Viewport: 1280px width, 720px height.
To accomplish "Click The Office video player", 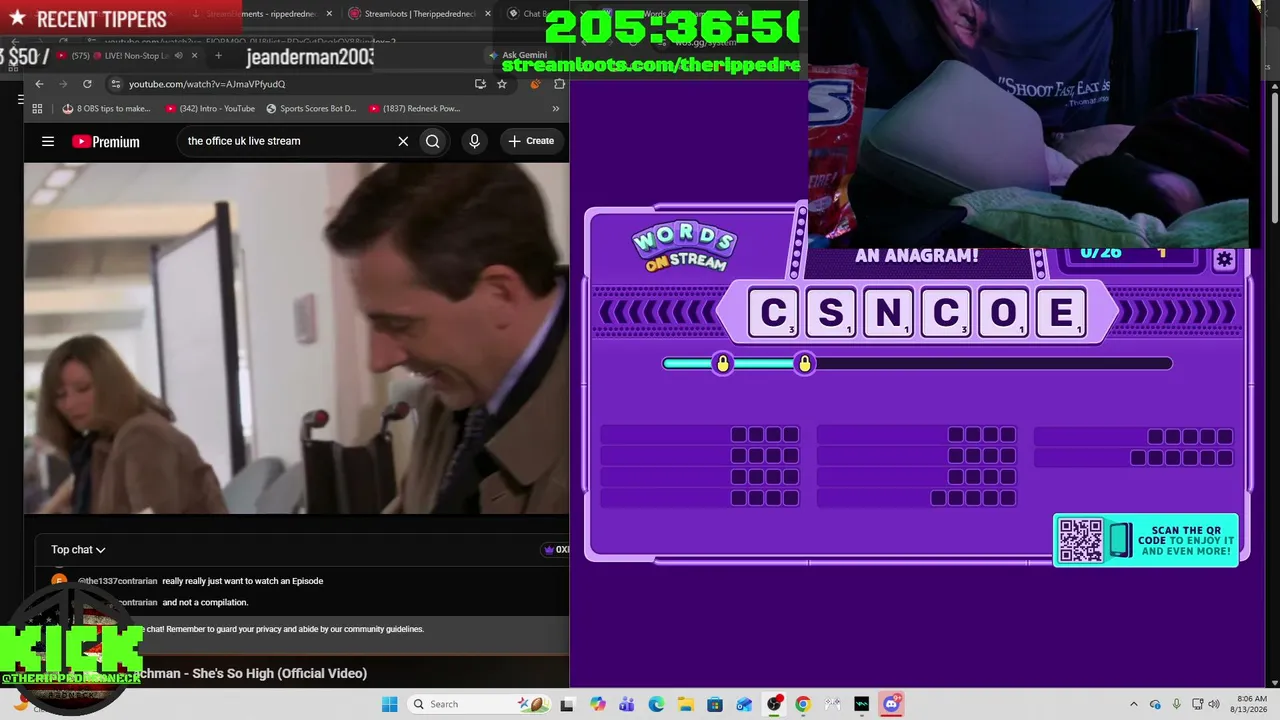I will click(x=296, y=338).
